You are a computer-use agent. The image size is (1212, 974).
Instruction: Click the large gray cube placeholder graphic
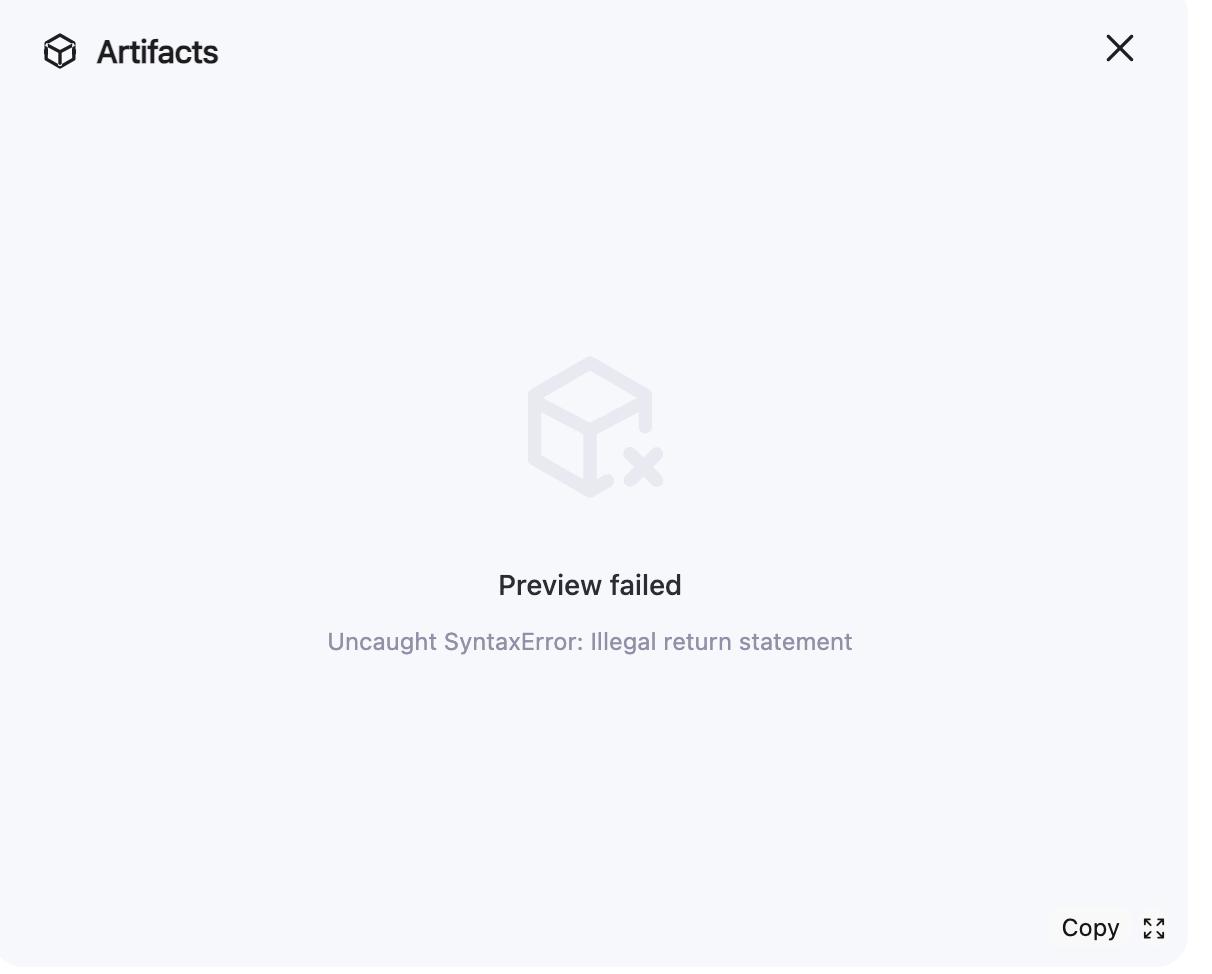pyautogui.click(x=594, y=427)
